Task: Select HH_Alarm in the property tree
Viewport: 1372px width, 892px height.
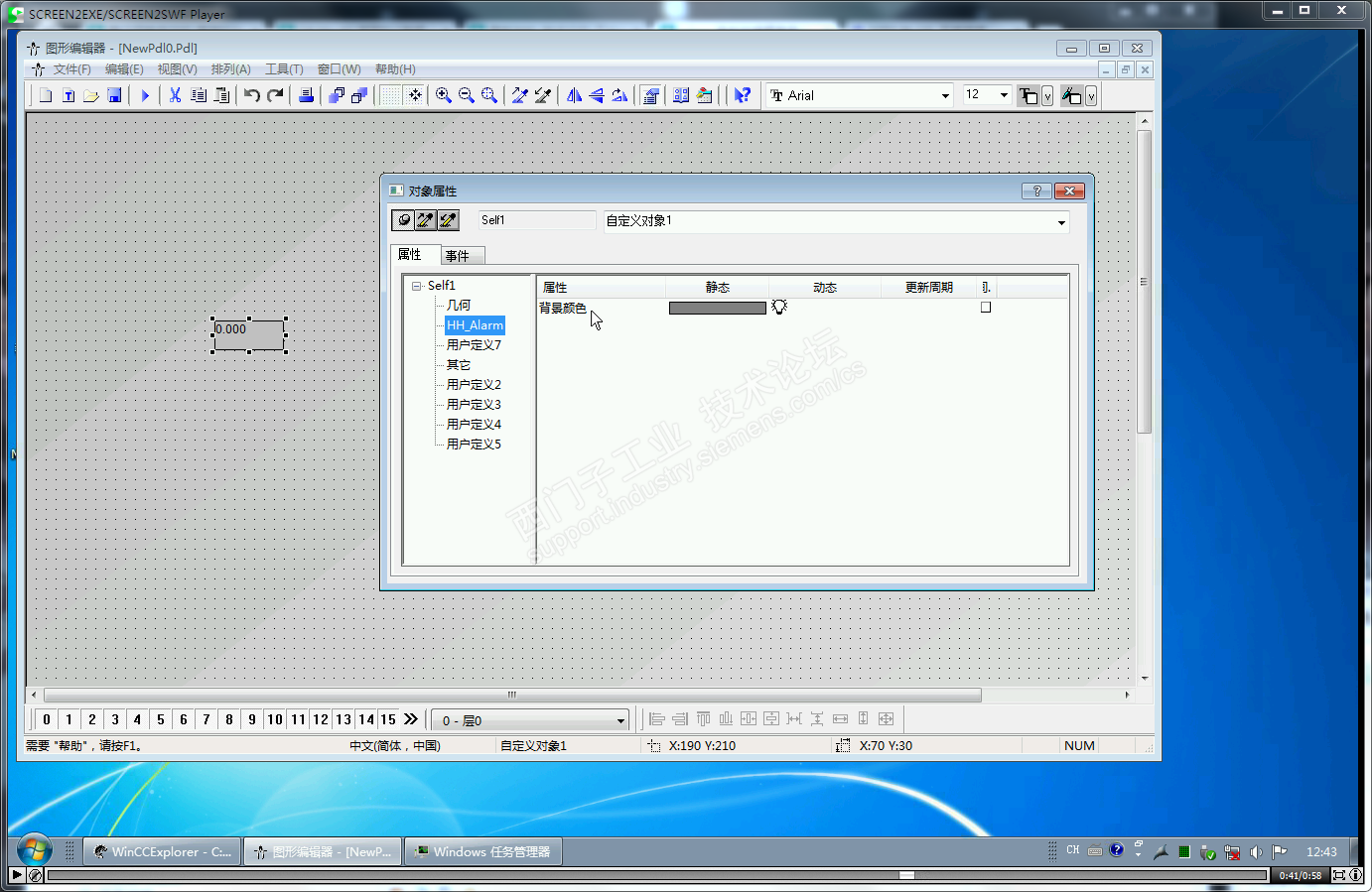Action: 475,325
